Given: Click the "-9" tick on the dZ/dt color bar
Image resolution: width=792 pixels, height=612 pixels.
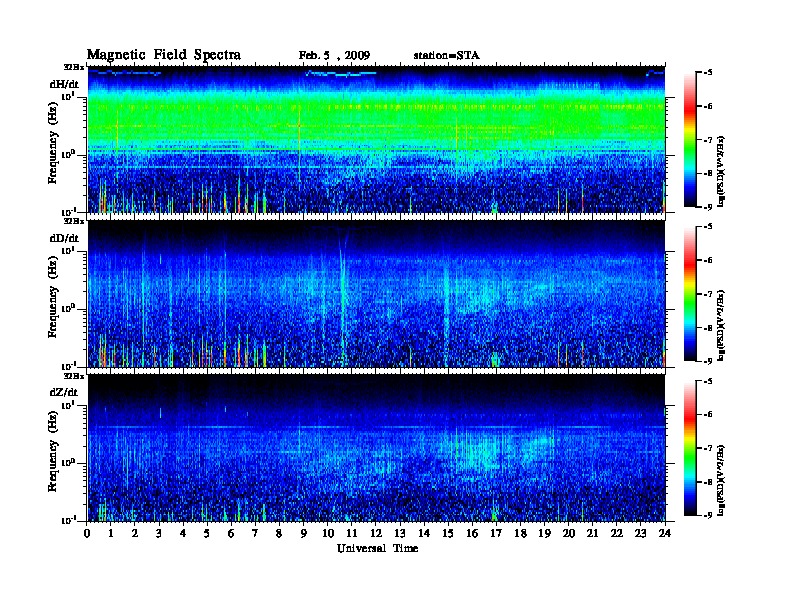Looking at the screenshot, I should pyautogui.click(x=708, y=515).
